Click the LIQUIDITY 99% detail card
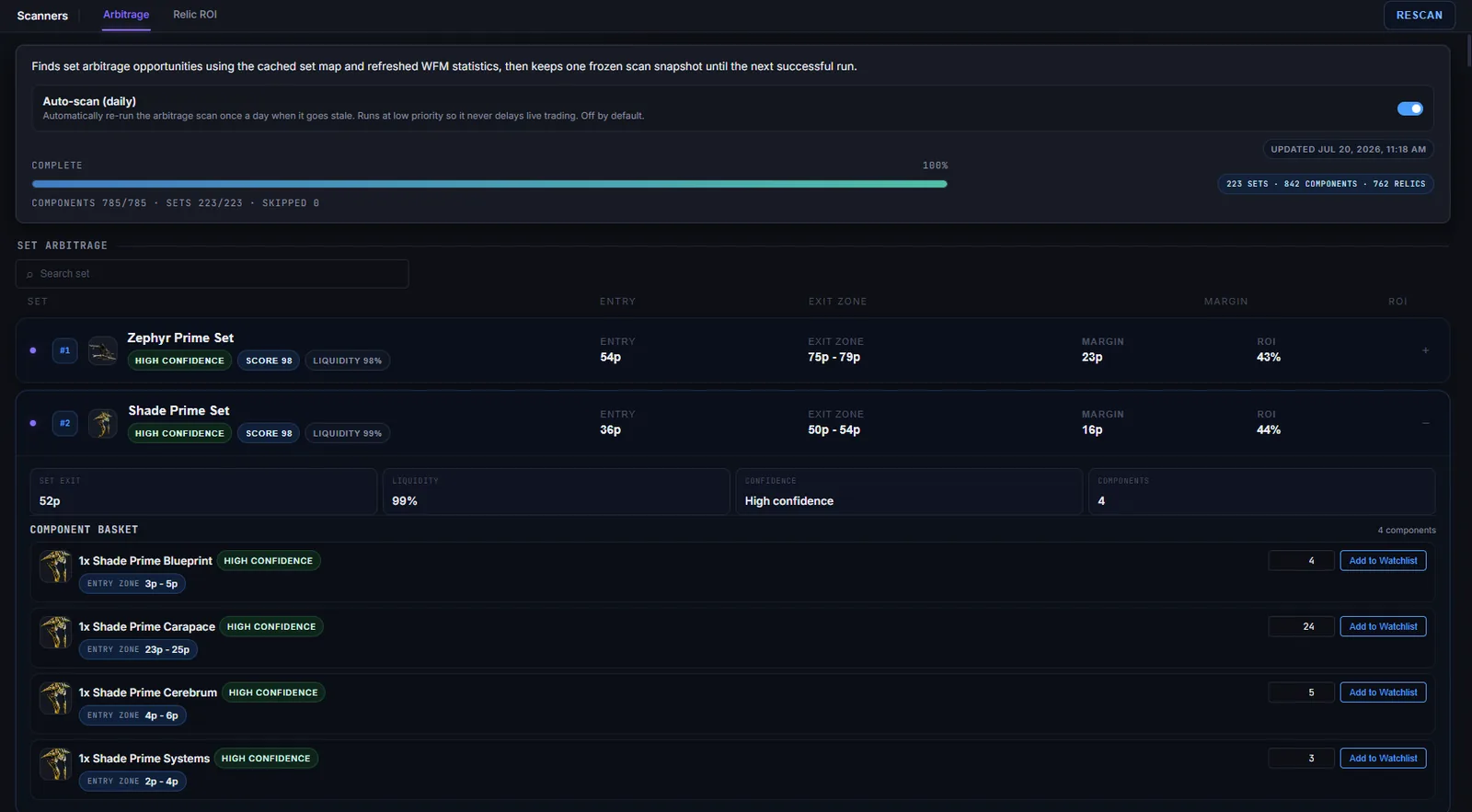 (556, 492)
